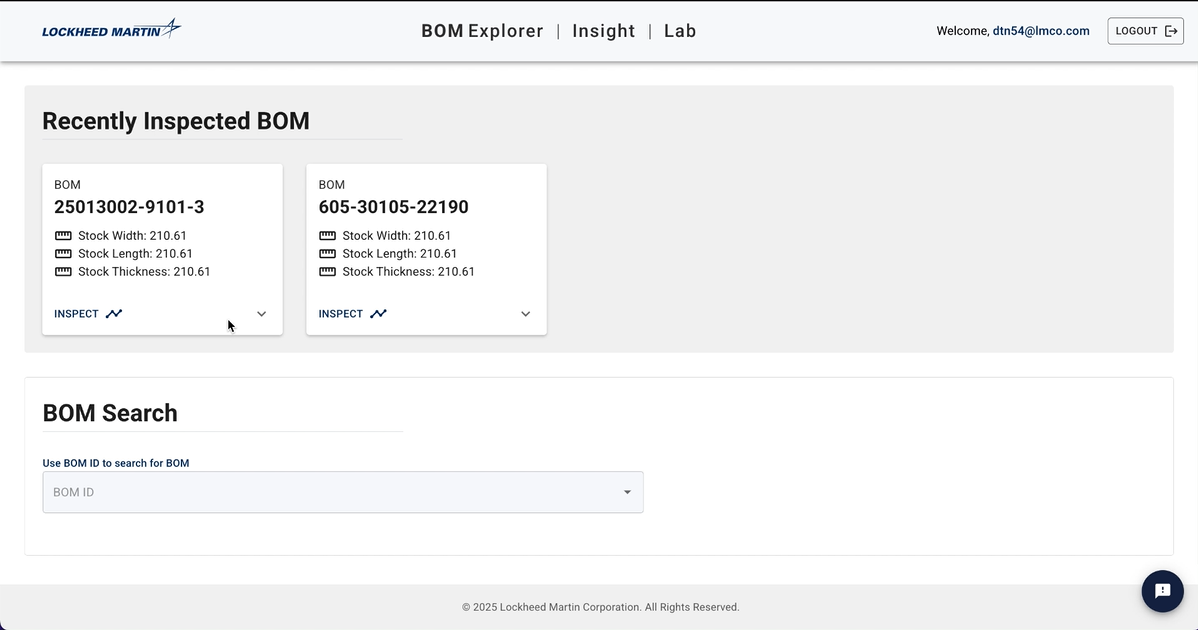
Task: Click the BOM ID search field
Action: (x=343, y=492)
